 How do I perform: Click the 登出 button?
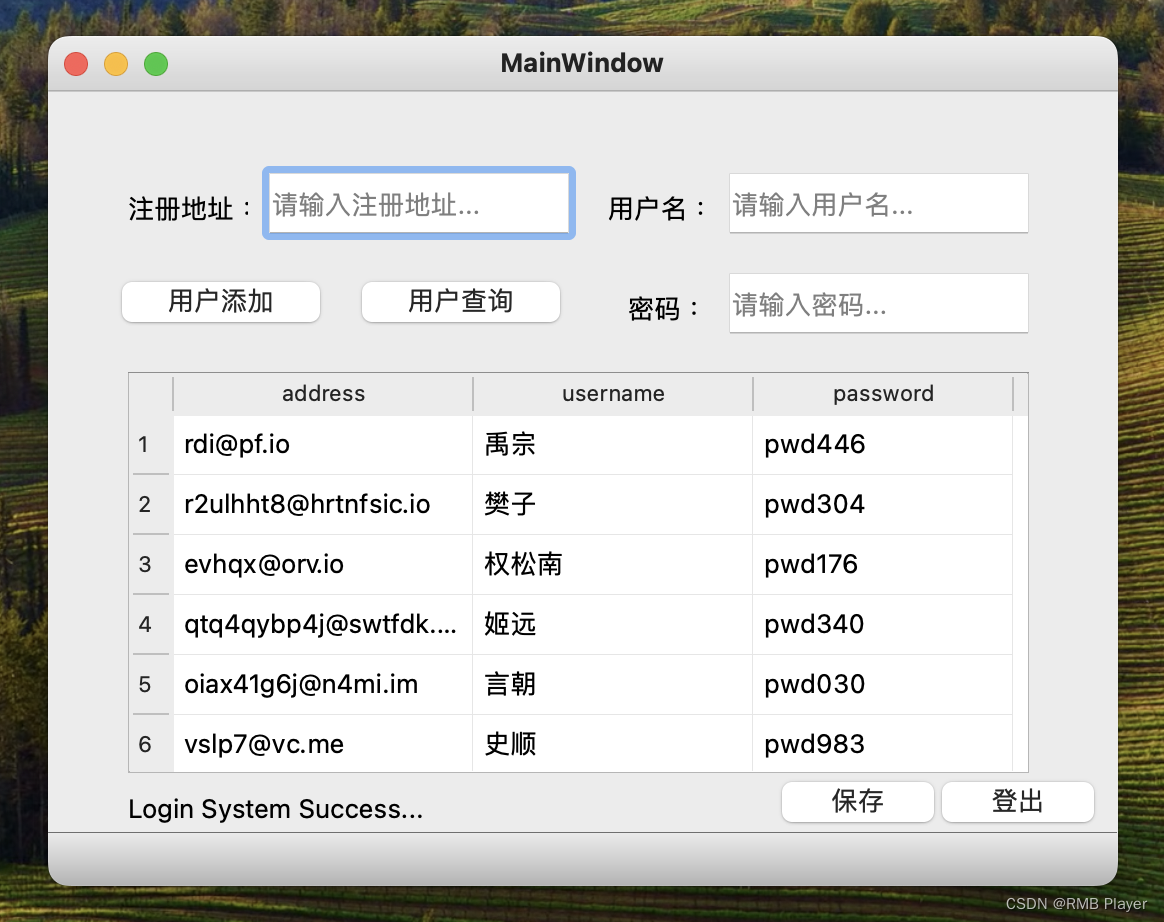point(1017,801)
